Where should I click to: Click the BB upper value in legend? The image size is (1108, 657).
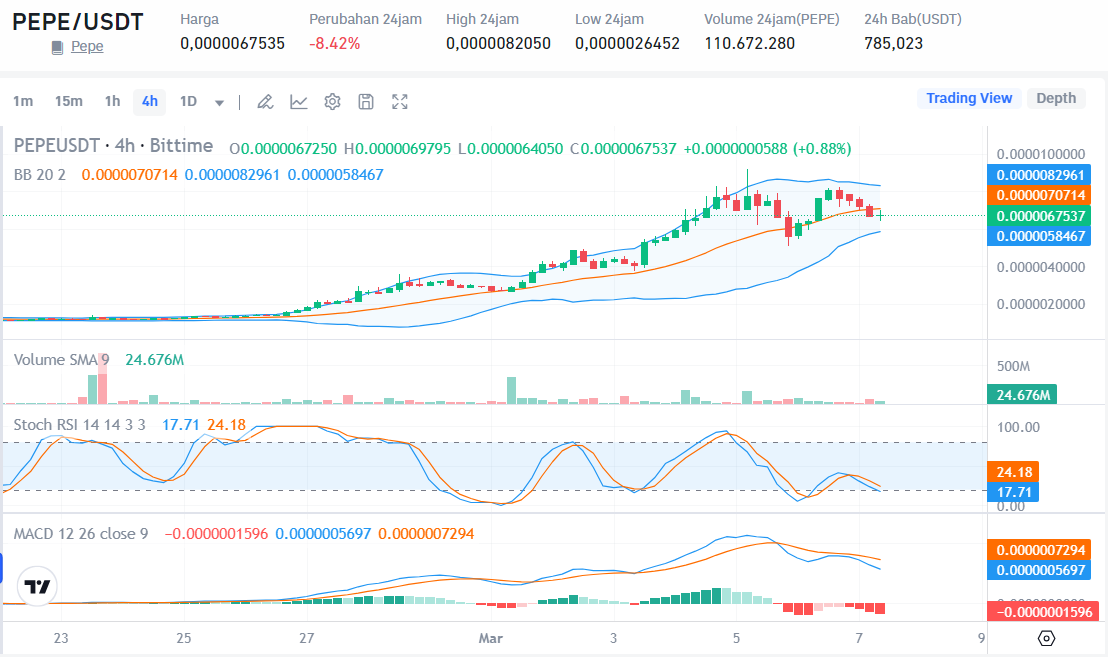(x=232, y=174)
